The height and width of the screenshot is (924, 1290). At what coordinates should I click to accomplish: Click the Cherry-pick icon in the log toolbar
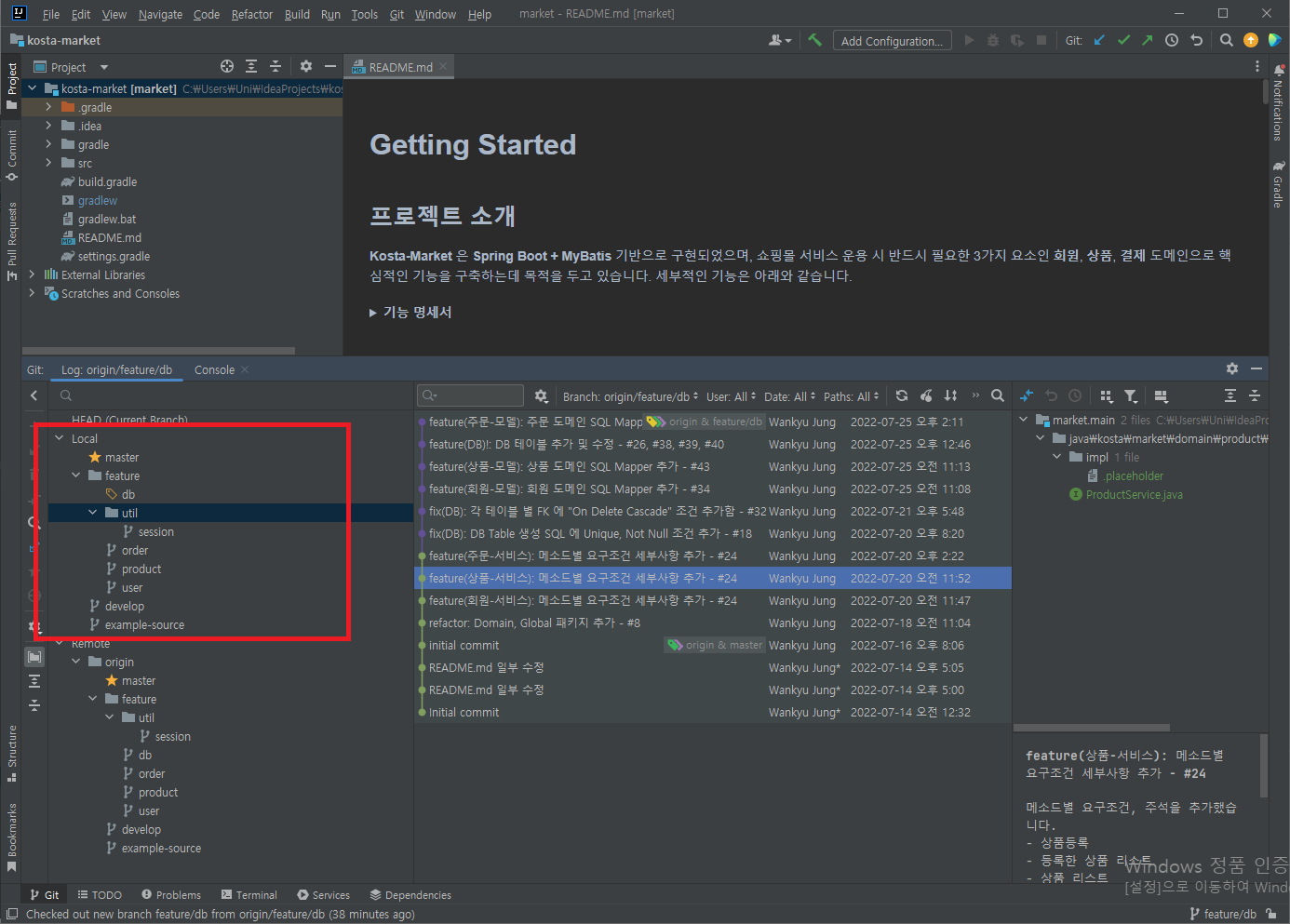point(925,395)
